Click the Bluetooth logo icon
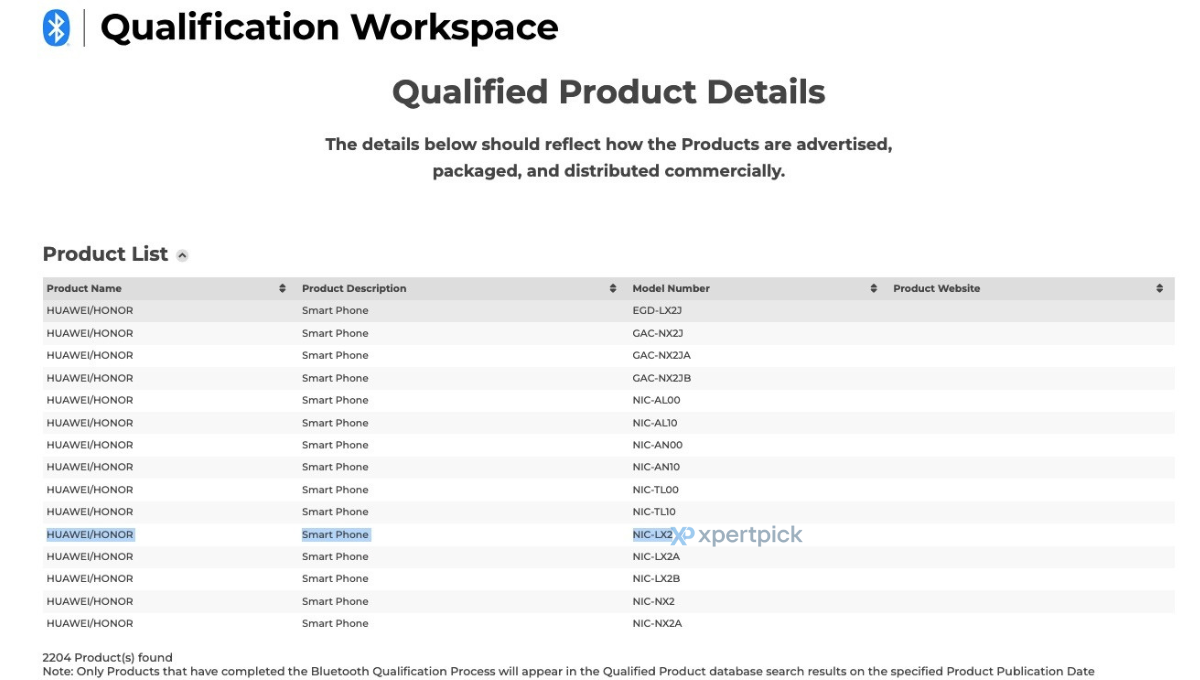This screenshot has height=680, width=1200. [56, 28]
